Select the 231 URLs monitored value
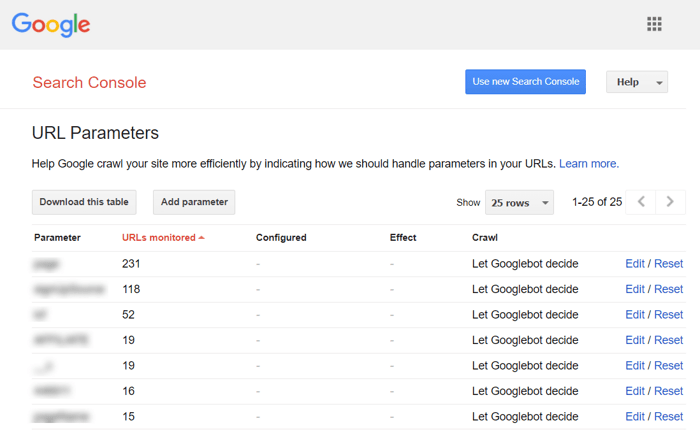This screenshot has height=430, width=700. [131, 264]
